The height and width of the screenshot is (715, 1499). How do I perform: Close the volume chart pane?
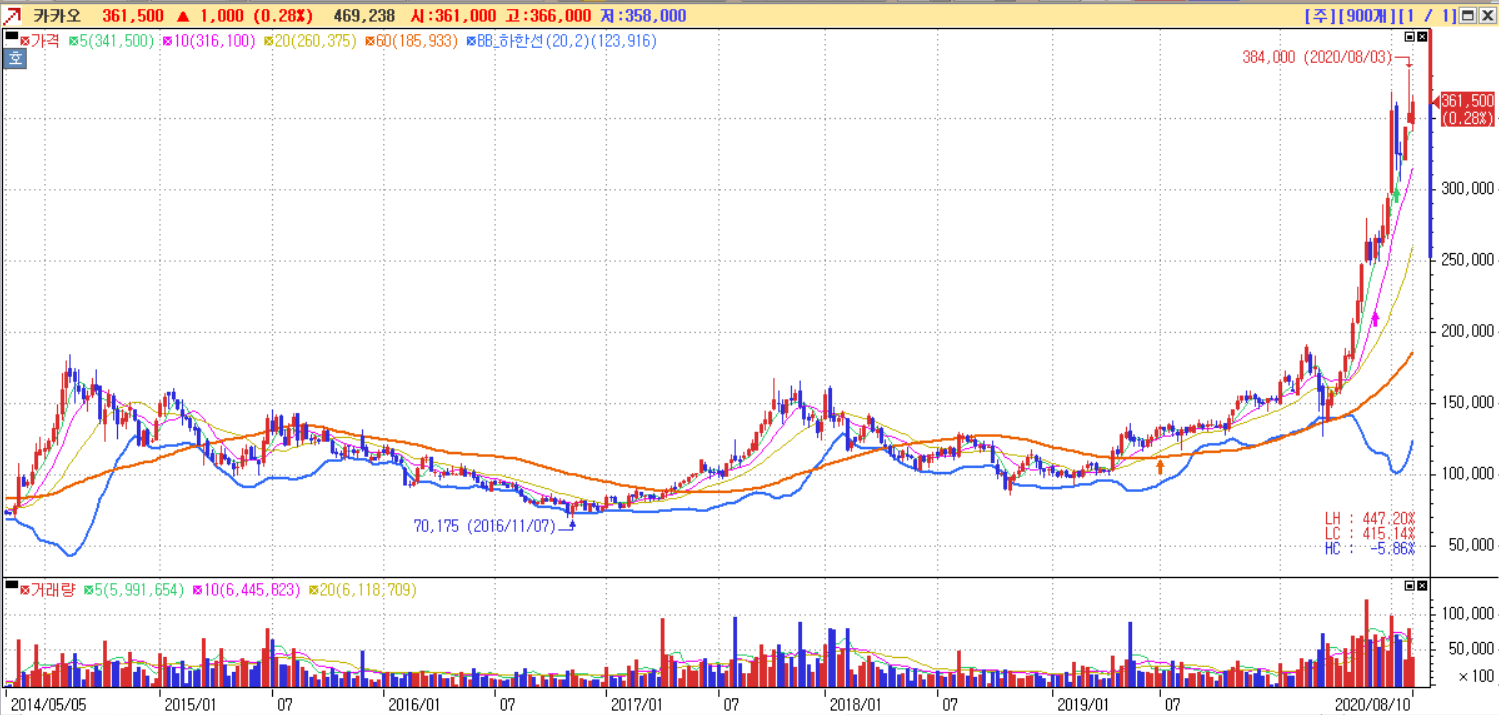[x=1423, y=585]
